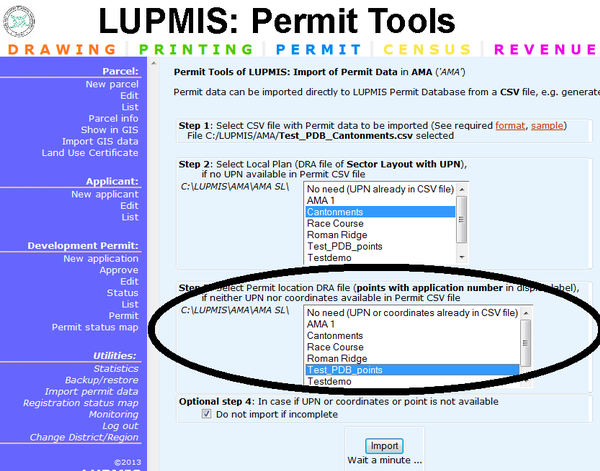The image size is (600, 471).
Task: Click New parcel in the sidebar
Action: pos(112,84)
